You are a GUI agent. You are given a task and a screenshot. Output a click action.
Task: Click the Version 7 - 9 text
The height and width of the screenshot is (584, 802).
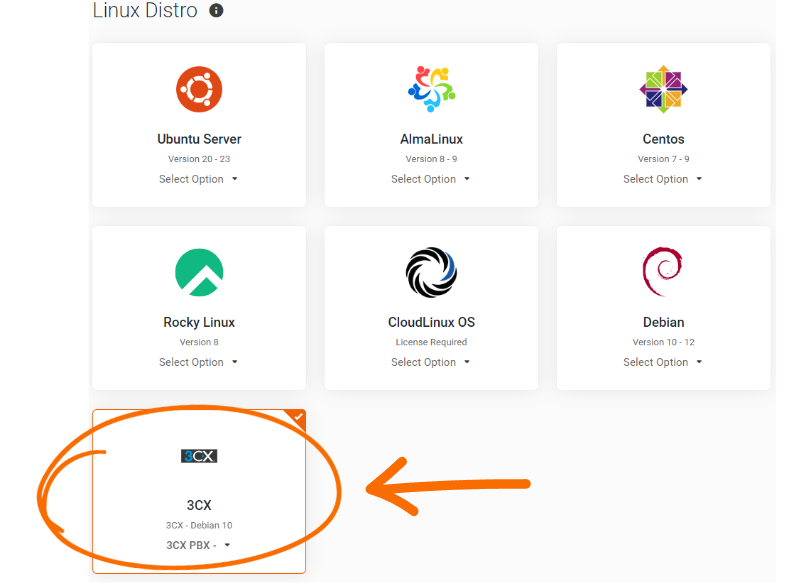click(663, 159)
